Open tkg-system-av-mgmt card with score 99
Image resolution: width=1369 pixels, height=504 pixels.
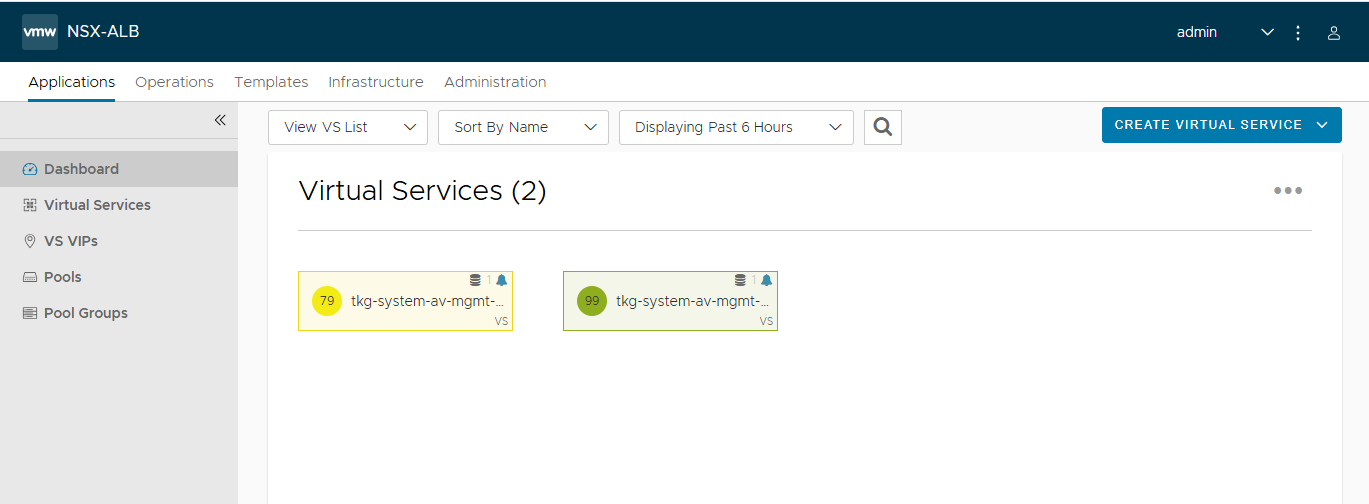pyautogui.click(x=670, y=300)
